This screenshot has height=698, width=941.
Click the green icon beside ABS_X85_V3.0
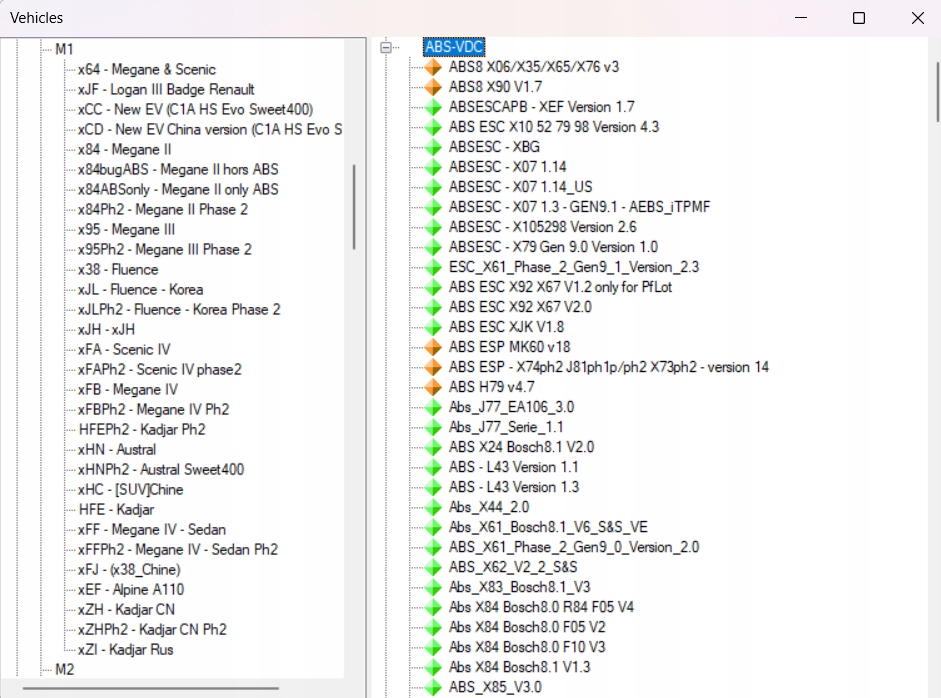click(x=433, y=687)
